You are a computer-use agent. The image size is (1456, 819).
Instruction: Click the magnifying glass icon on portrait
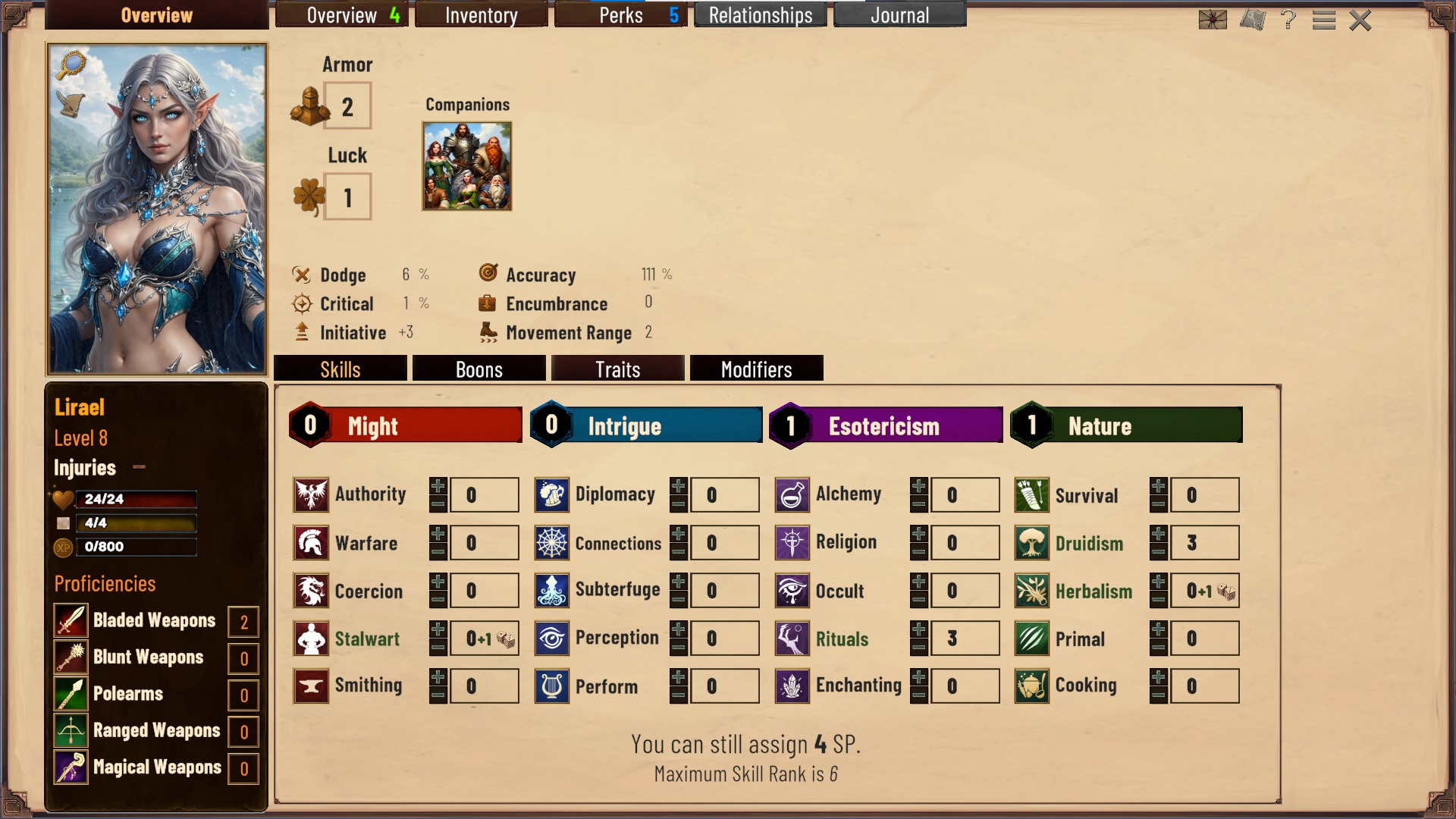click(x=71, y=64)
